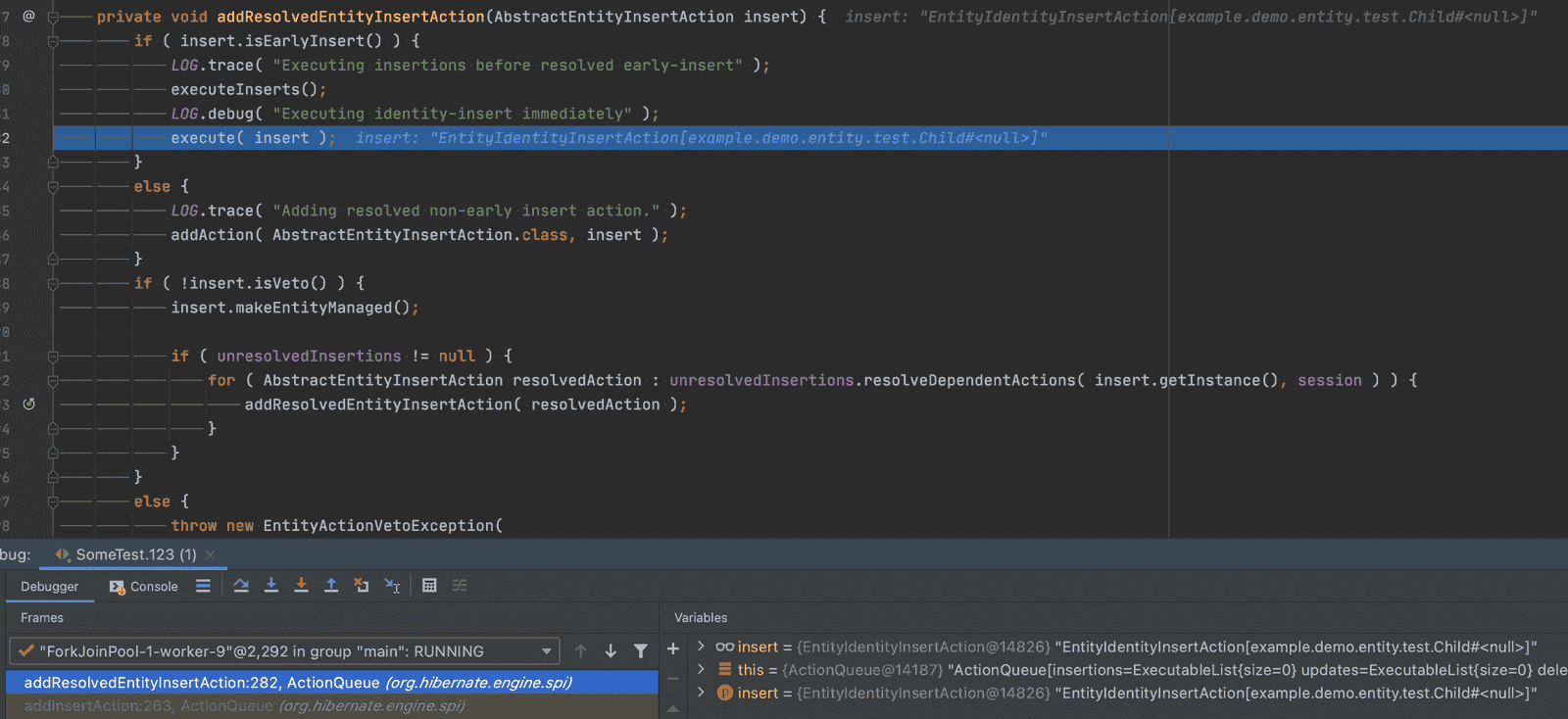Collapse the 'if ( unresolvedInsertions != null )' fold

[53, 357]
